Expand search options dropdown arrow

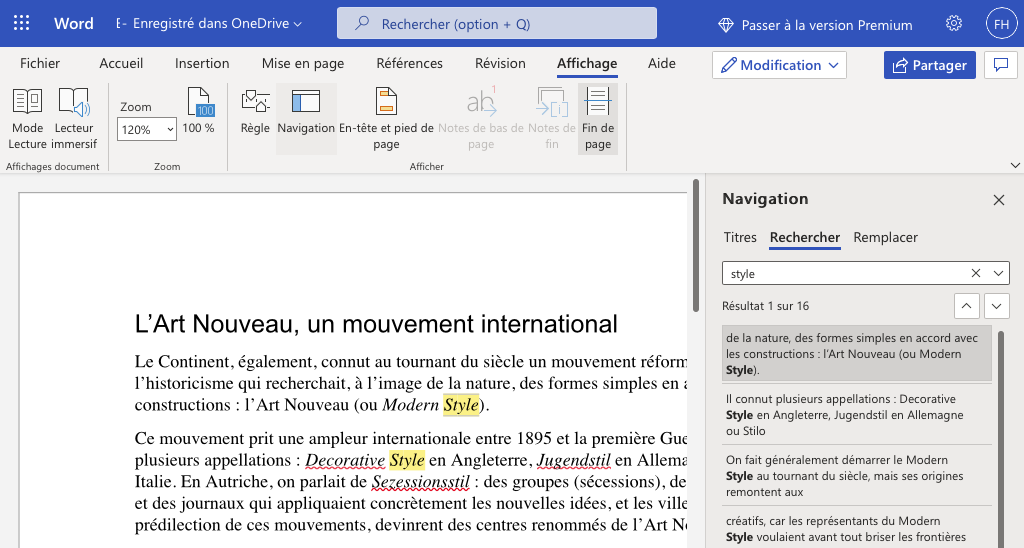coord(998,273)
